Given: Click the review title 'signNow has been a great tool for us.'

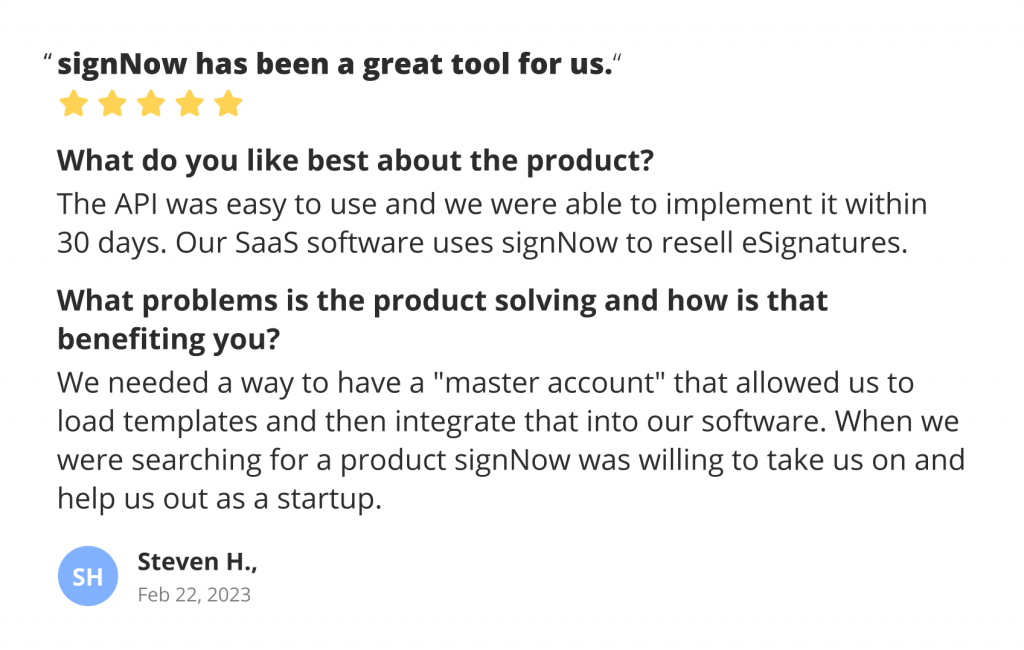Looking at the screenshot, I should [x=334, y=65].
